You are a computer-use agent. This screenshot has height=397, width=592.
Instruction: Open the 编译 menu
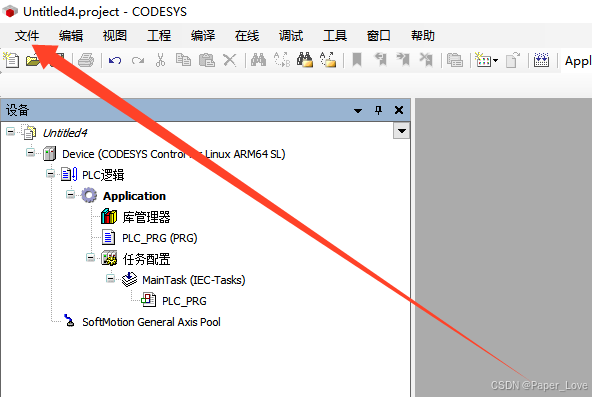click(203, 36)
